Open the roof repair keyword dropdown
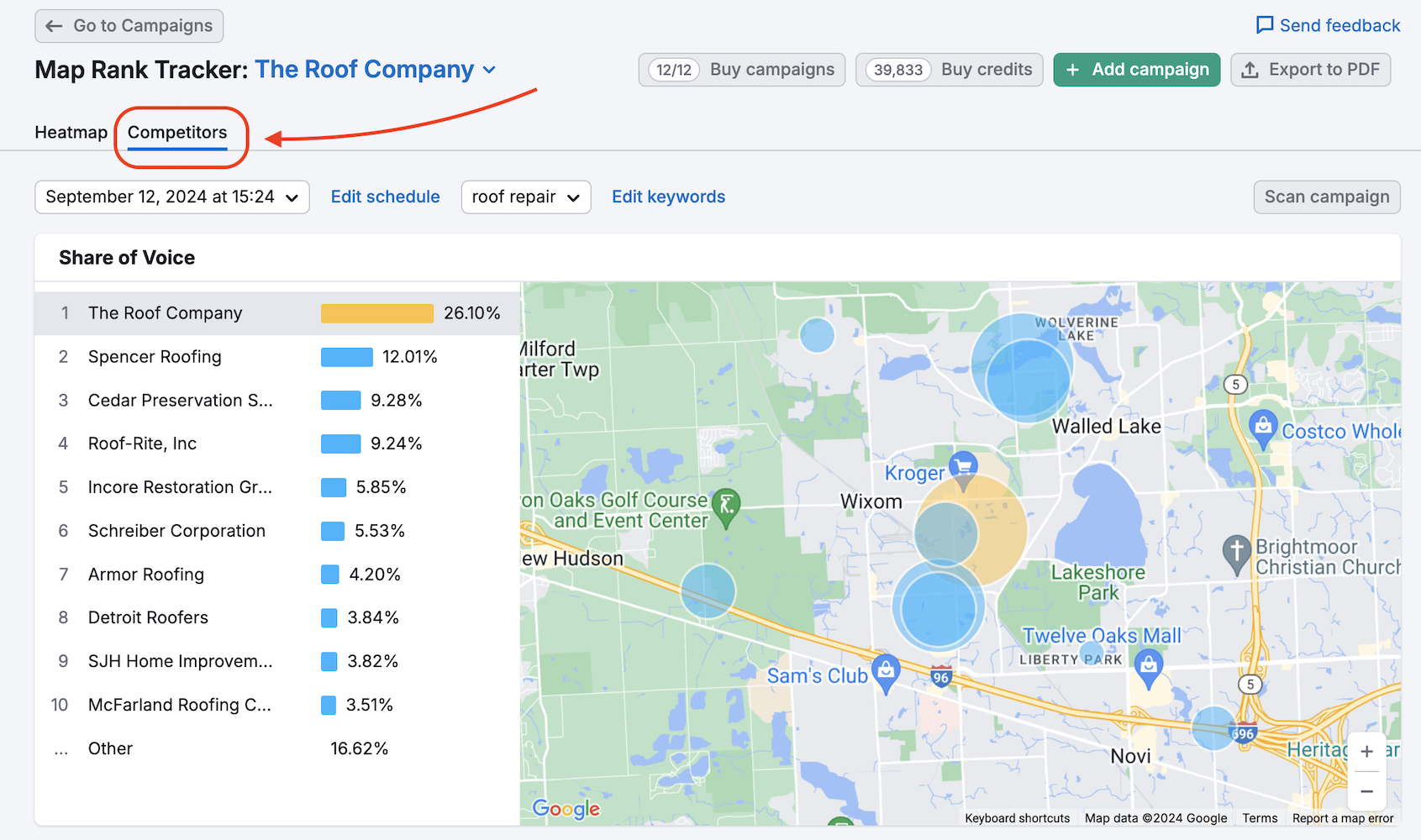1421x840 pixels. pyautogui.click(x=526, y=197)
